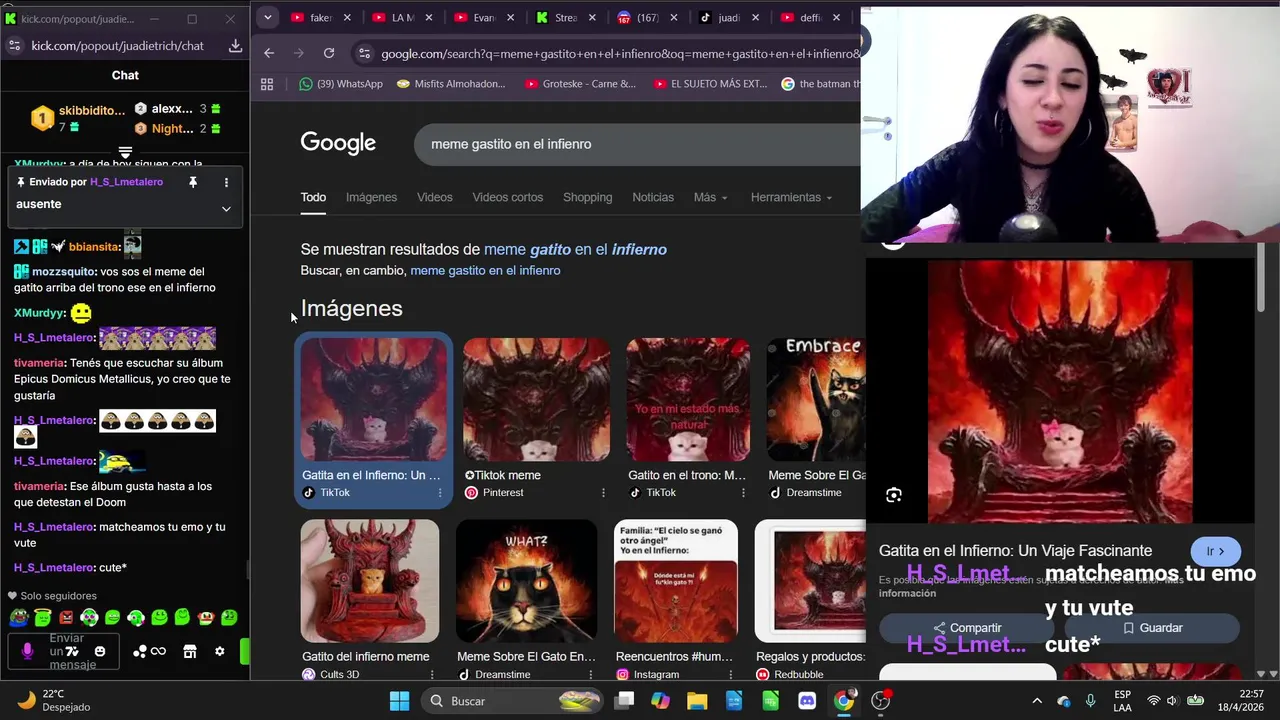The image size is (1280, 720).
Task: Open pinned message three-dot menu
Action: pos(226,182)
